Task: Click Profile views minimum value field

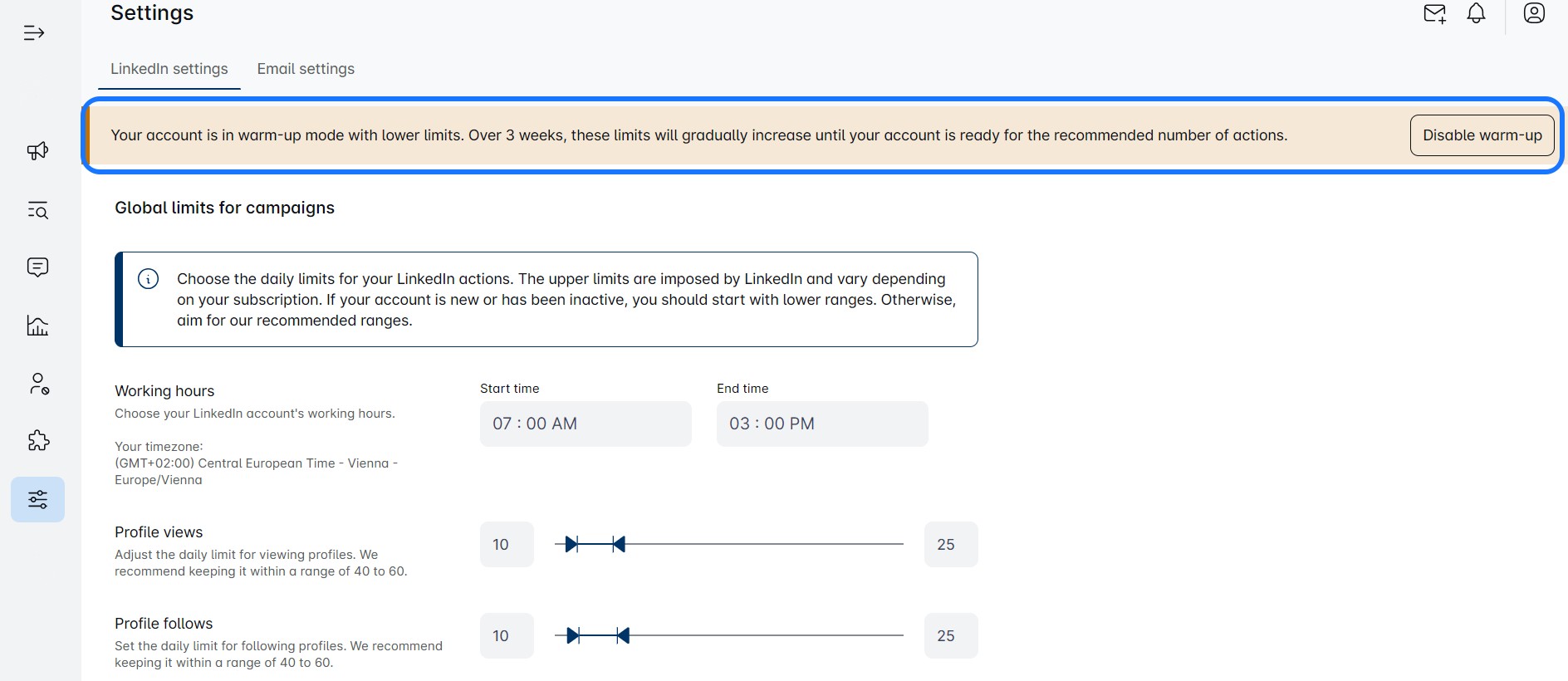Action: click(507, 545)
